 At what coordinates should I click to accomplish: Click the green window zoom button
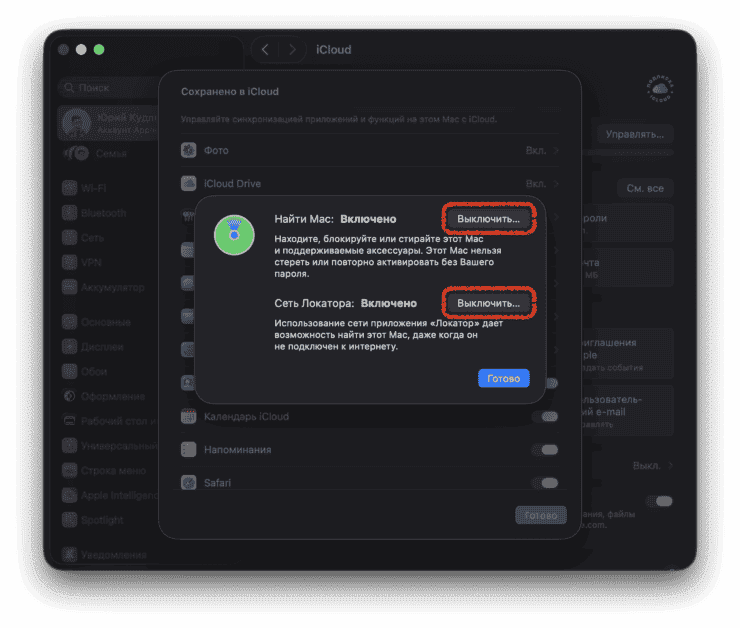pos(99,50)
